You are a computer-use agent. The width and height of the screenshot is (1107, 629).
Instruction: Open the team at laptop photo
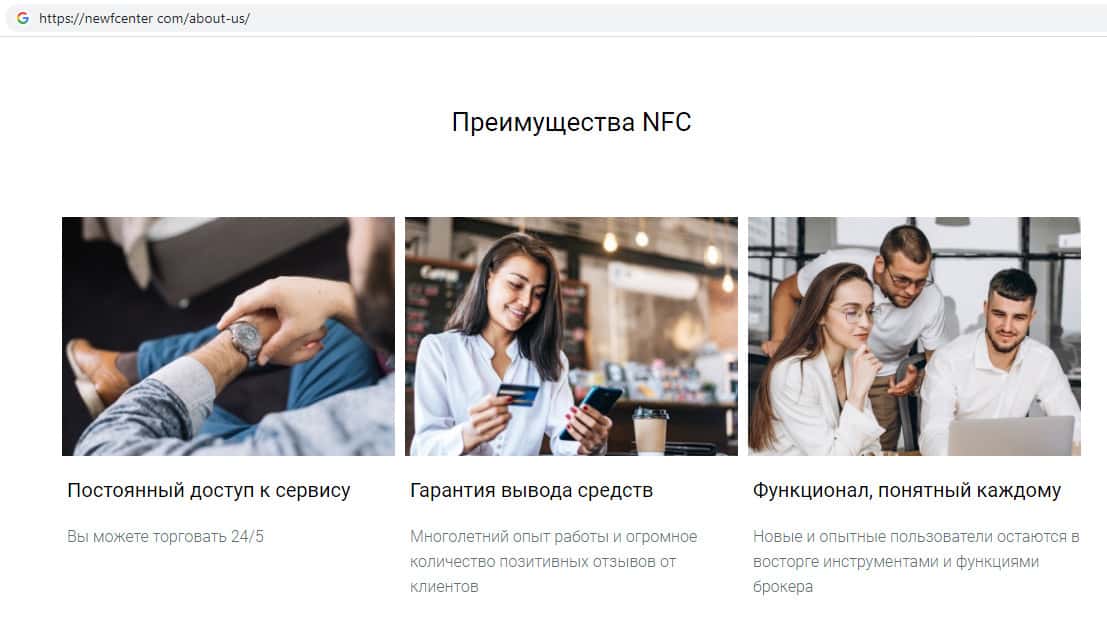914,336
